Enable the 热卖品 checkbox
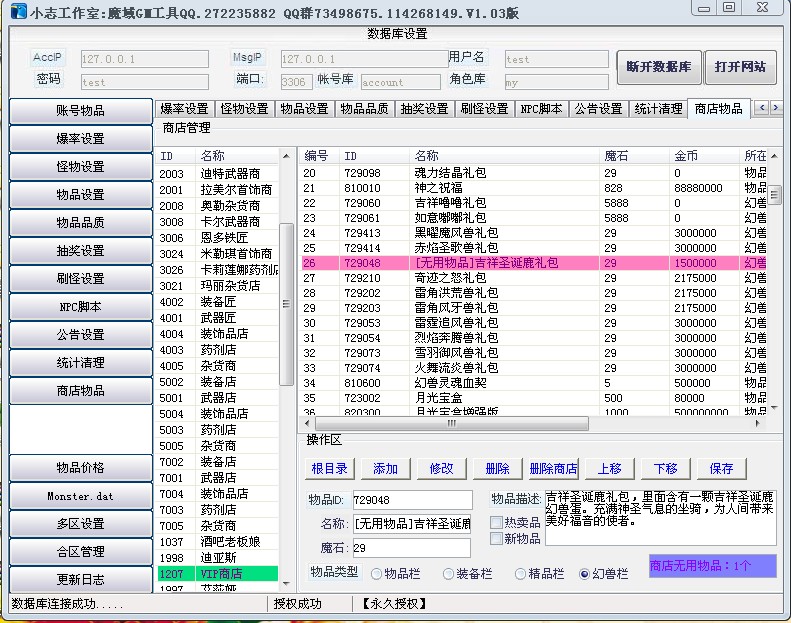 click(x=497, y=522)
